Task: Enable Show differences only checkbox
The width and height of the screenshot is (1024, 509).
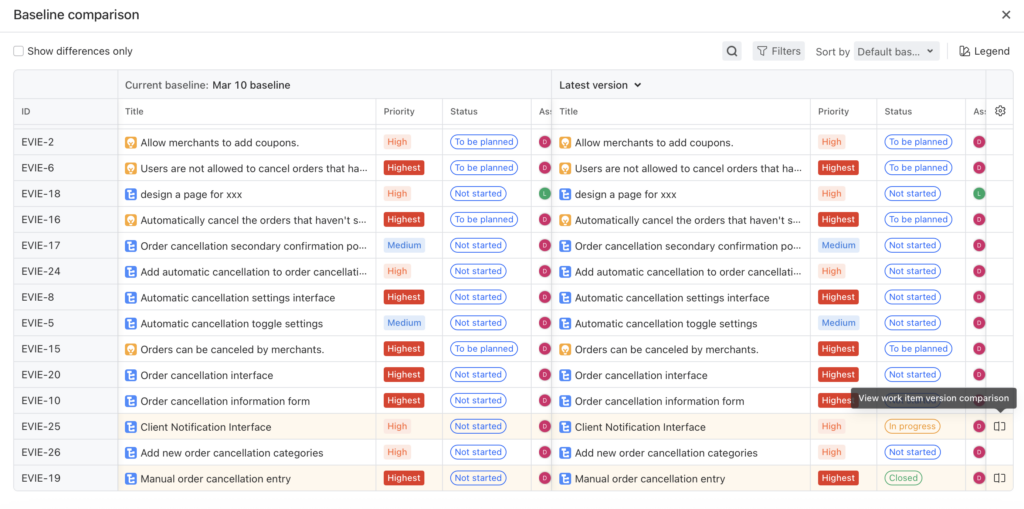Action: (x=19, y=51)
